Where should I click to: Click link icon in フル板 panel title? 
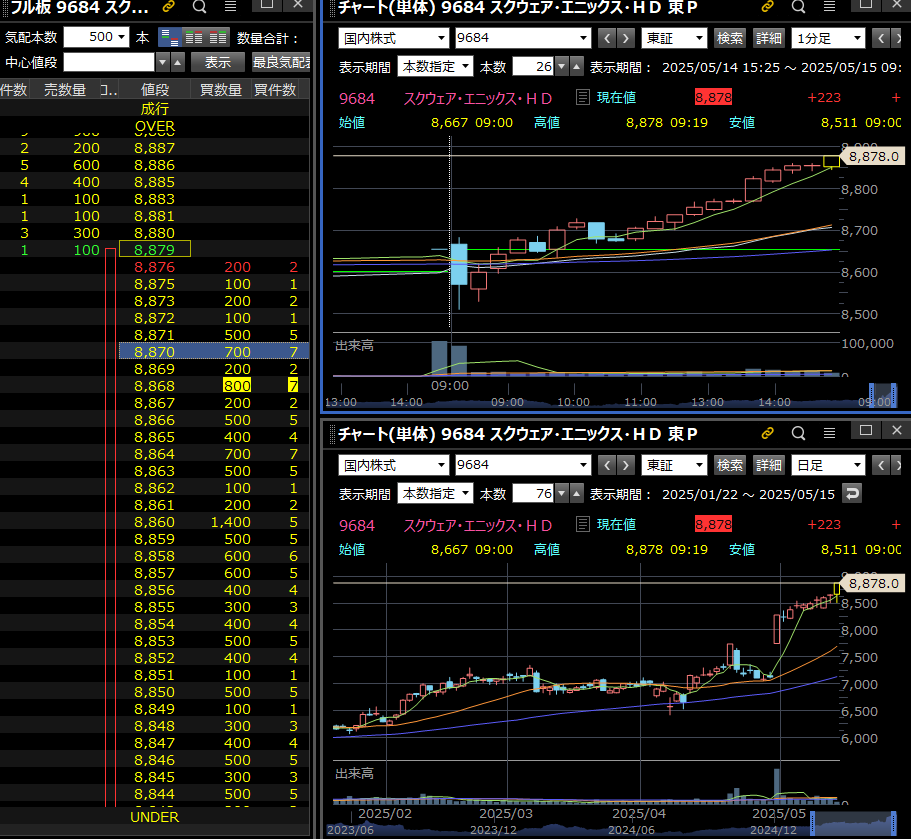point(168,6)
